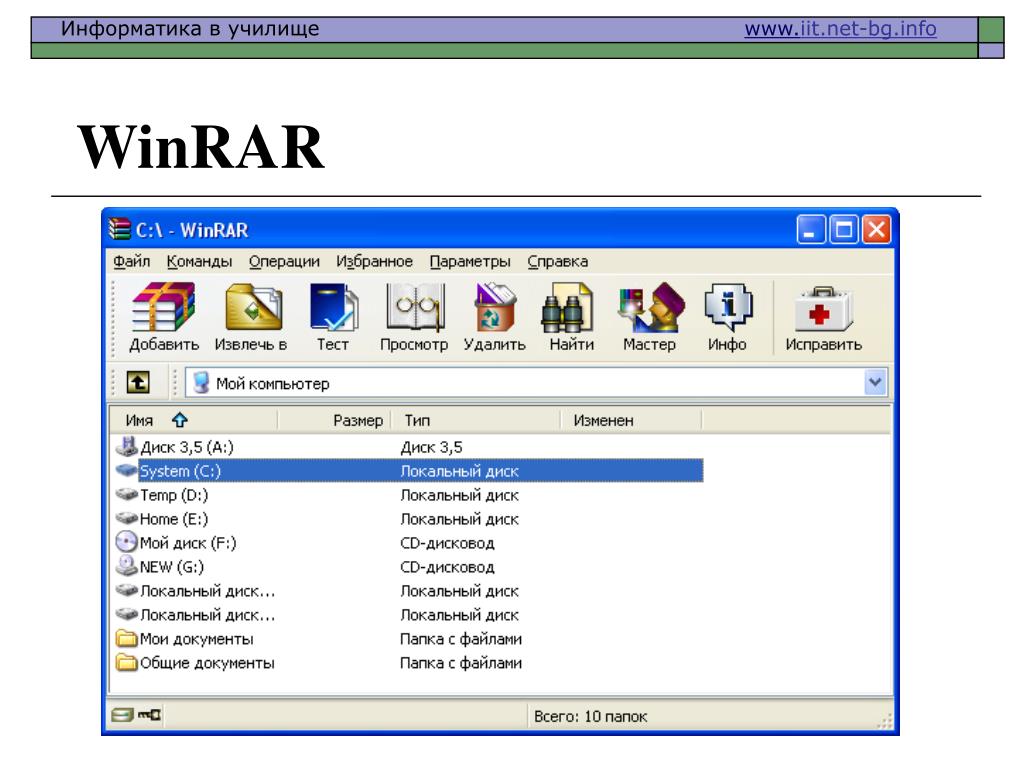Click the drive icon next to System (C:)
Image resolution: width=1024 pixels, height=768 pixels.
click(126, 470)
